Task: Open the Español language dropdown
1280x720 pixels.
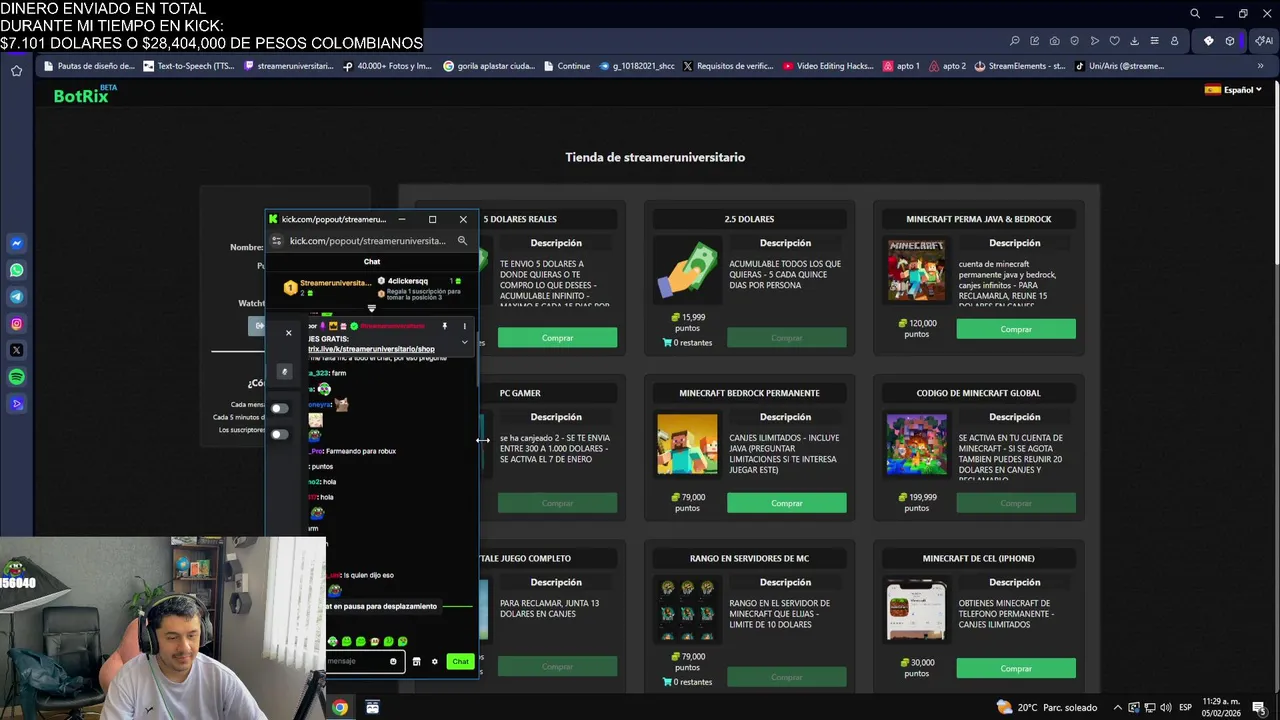Action: [x=1233, y=90]
